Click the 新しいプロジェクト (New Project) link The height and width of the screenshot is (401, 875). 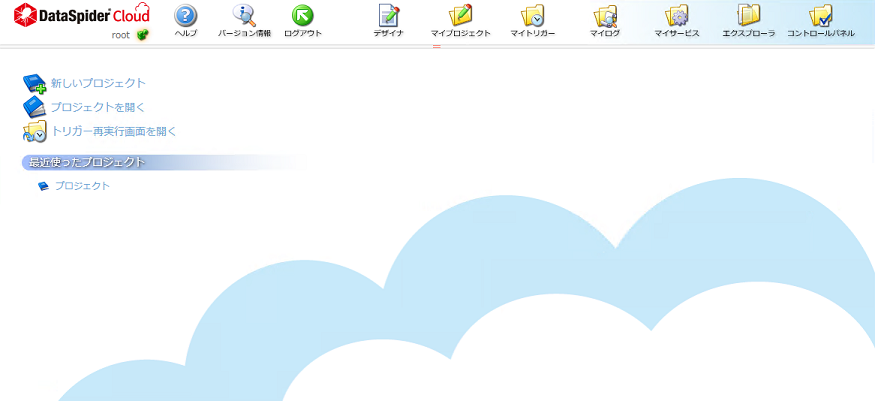[x=98, y=83]
